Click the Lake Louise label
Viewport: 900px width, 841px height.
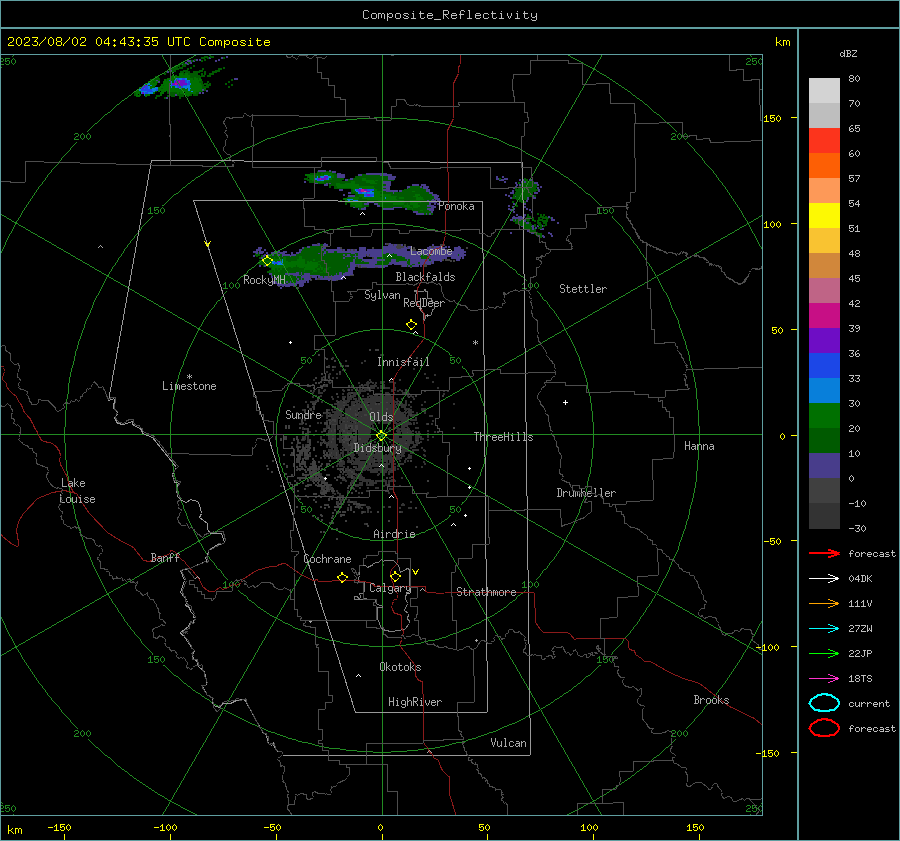(77, 491)
